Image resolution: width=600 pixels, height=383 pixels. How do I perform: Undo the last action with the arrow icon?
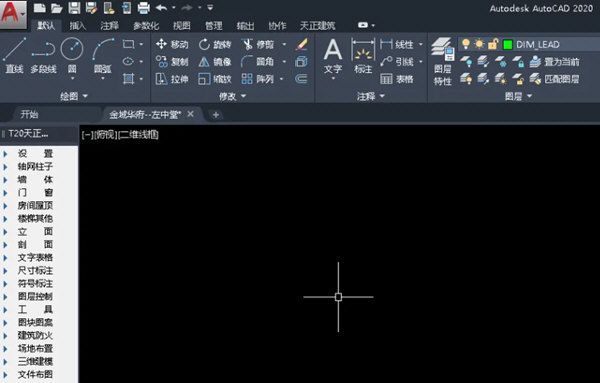[x=161, y=8]
